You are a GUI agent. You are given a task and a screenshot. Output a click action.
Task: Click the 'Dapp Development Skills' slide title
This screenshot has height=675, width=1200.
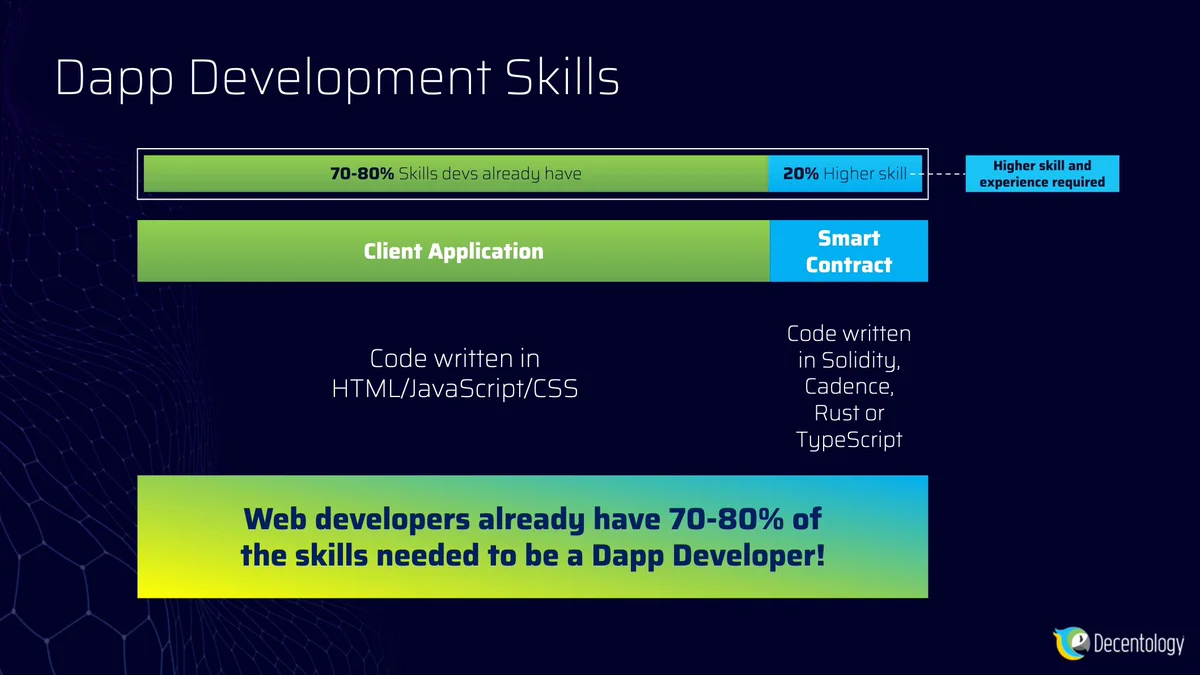click(x=337, y=77)
